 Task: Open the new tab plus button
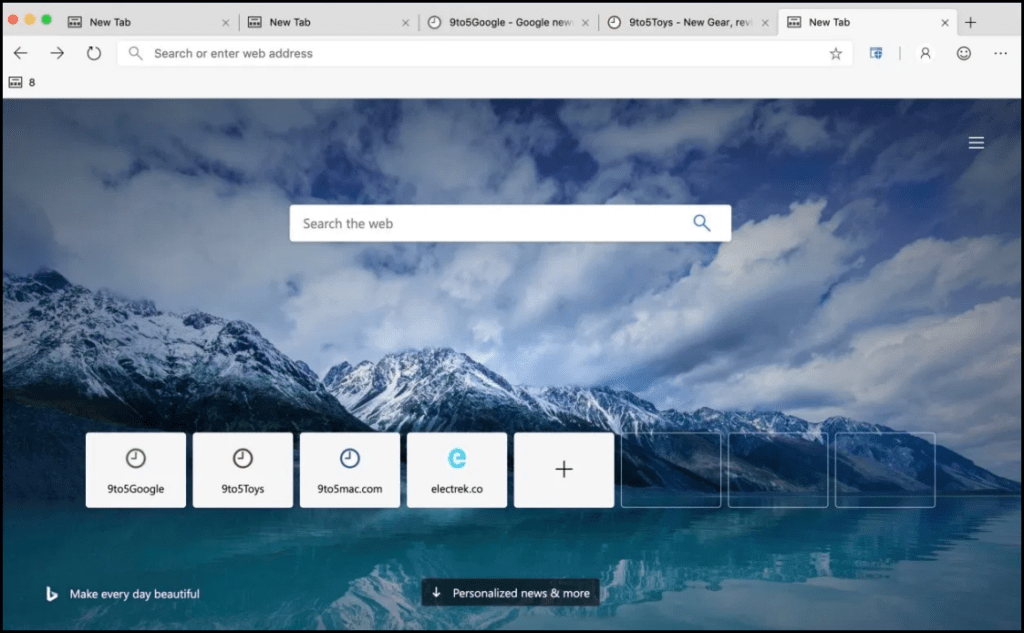(970, 22)
